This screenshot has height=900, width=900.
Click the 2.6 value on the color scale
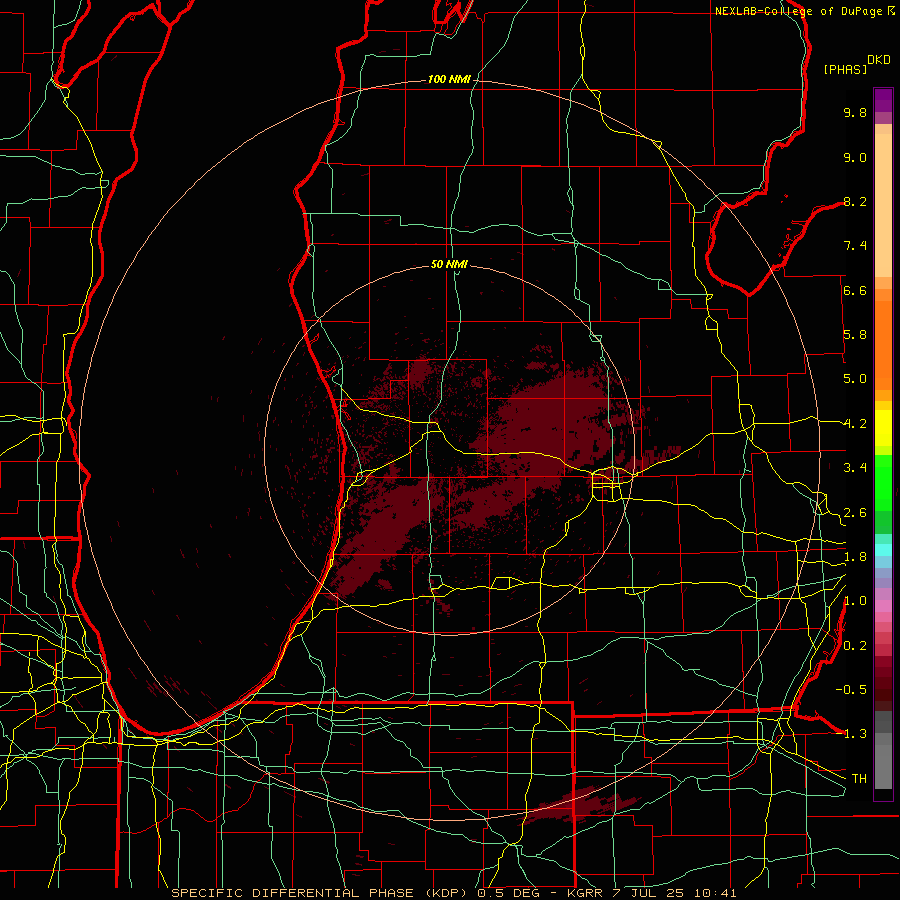(x=855, y=512)
